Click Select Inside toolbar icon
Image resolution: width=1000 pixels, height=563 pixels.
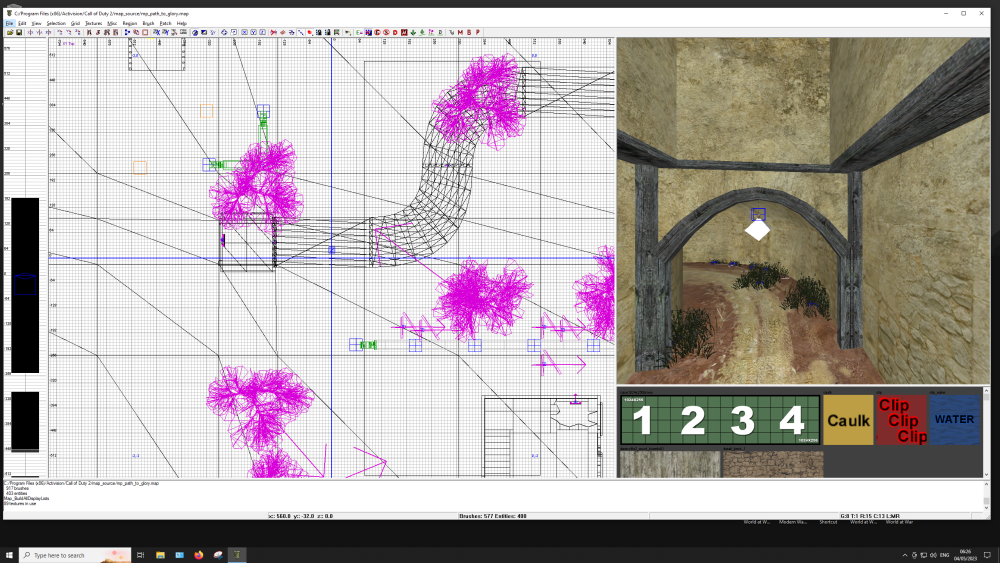[115, 32]
